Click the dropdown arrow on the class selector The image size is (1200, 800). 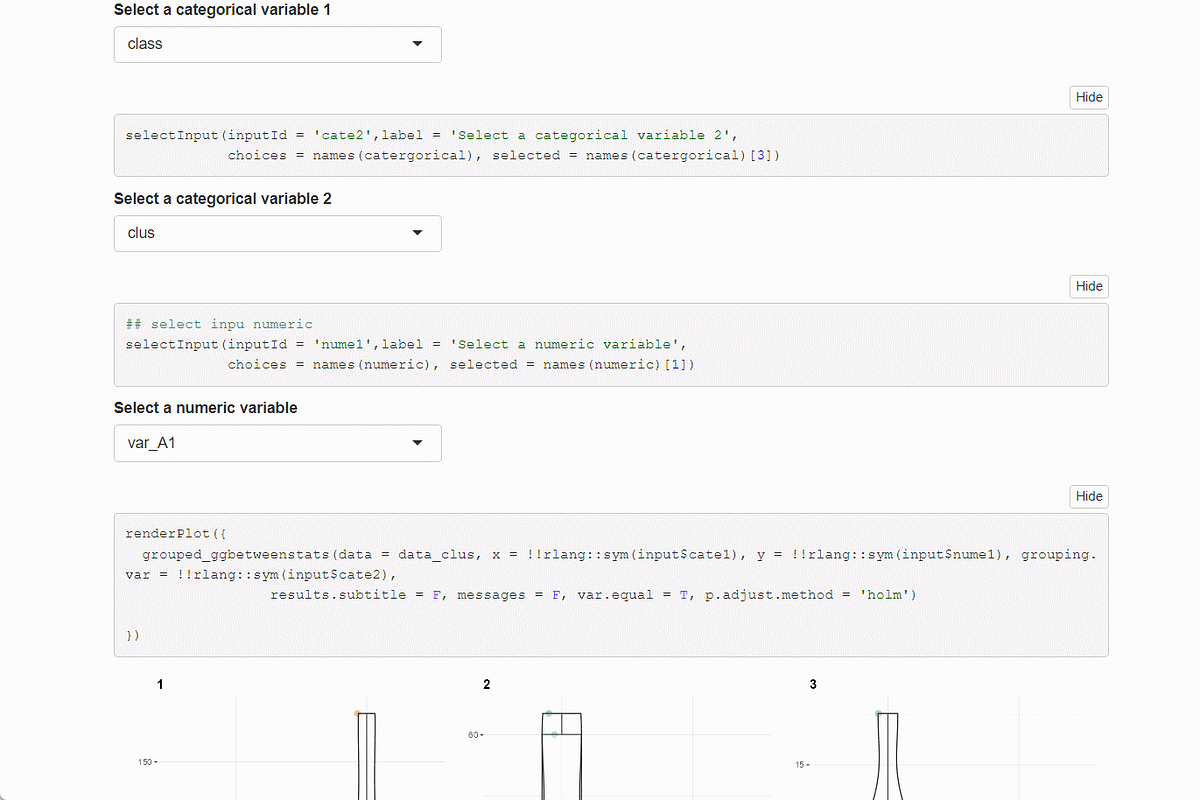click(x=417, y=44)
